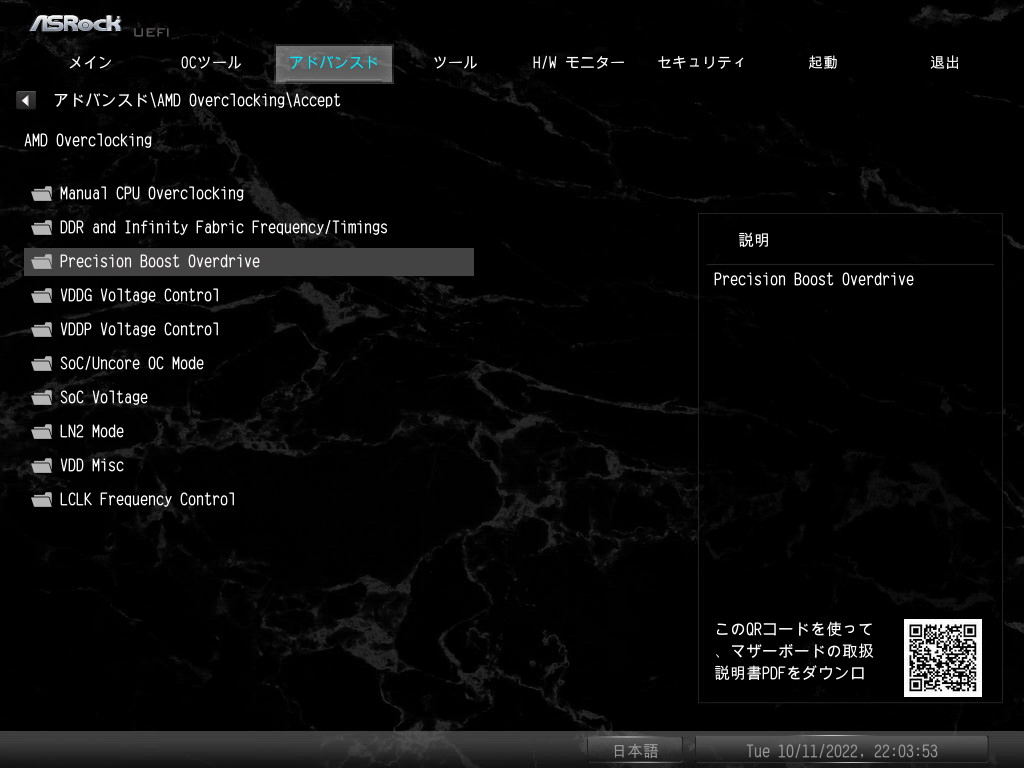Click folder icon beside VDD Misc

pos(42,466)
